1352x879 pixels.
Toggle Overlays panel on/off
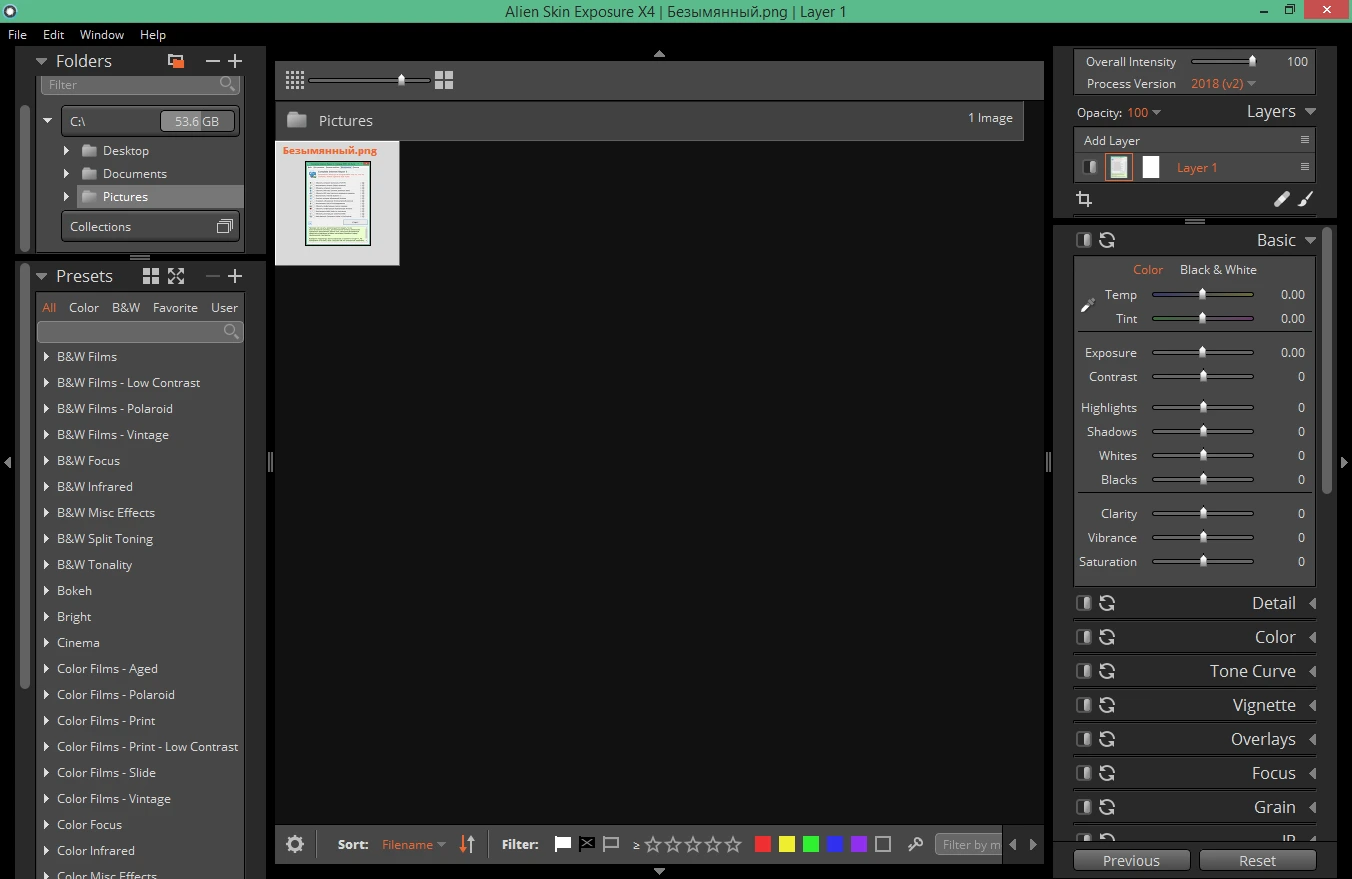tap(1083, 739)
